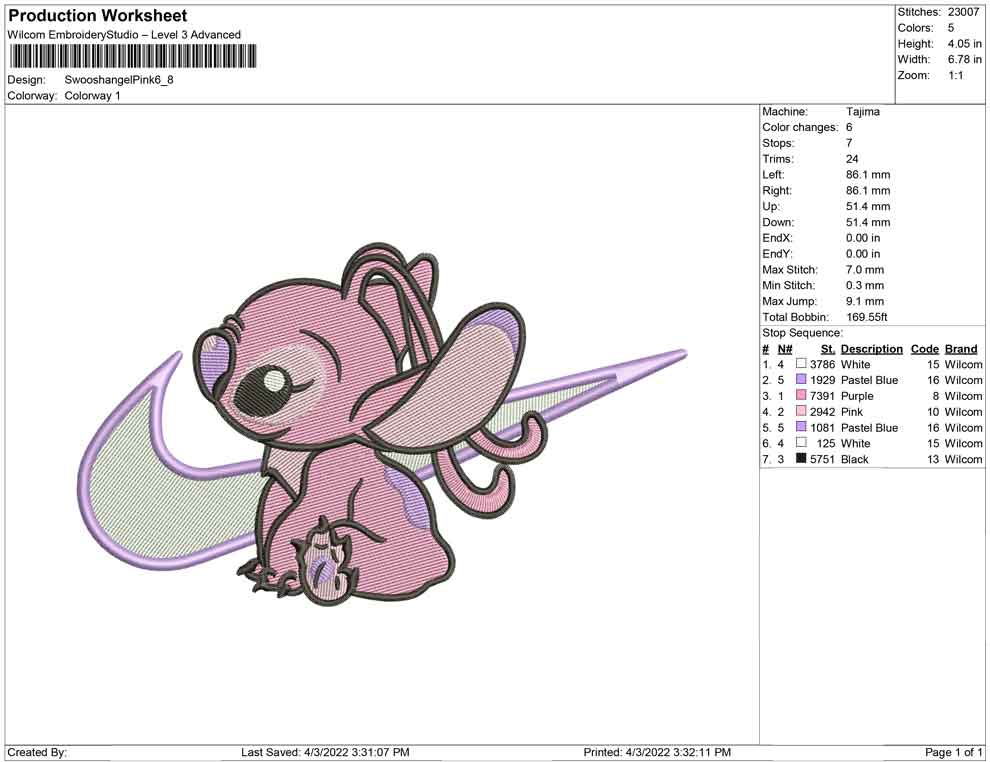The width and height of the screenshot is (990, 762).
Task: Click the 'Brand' column header
Action: [961, 348]
